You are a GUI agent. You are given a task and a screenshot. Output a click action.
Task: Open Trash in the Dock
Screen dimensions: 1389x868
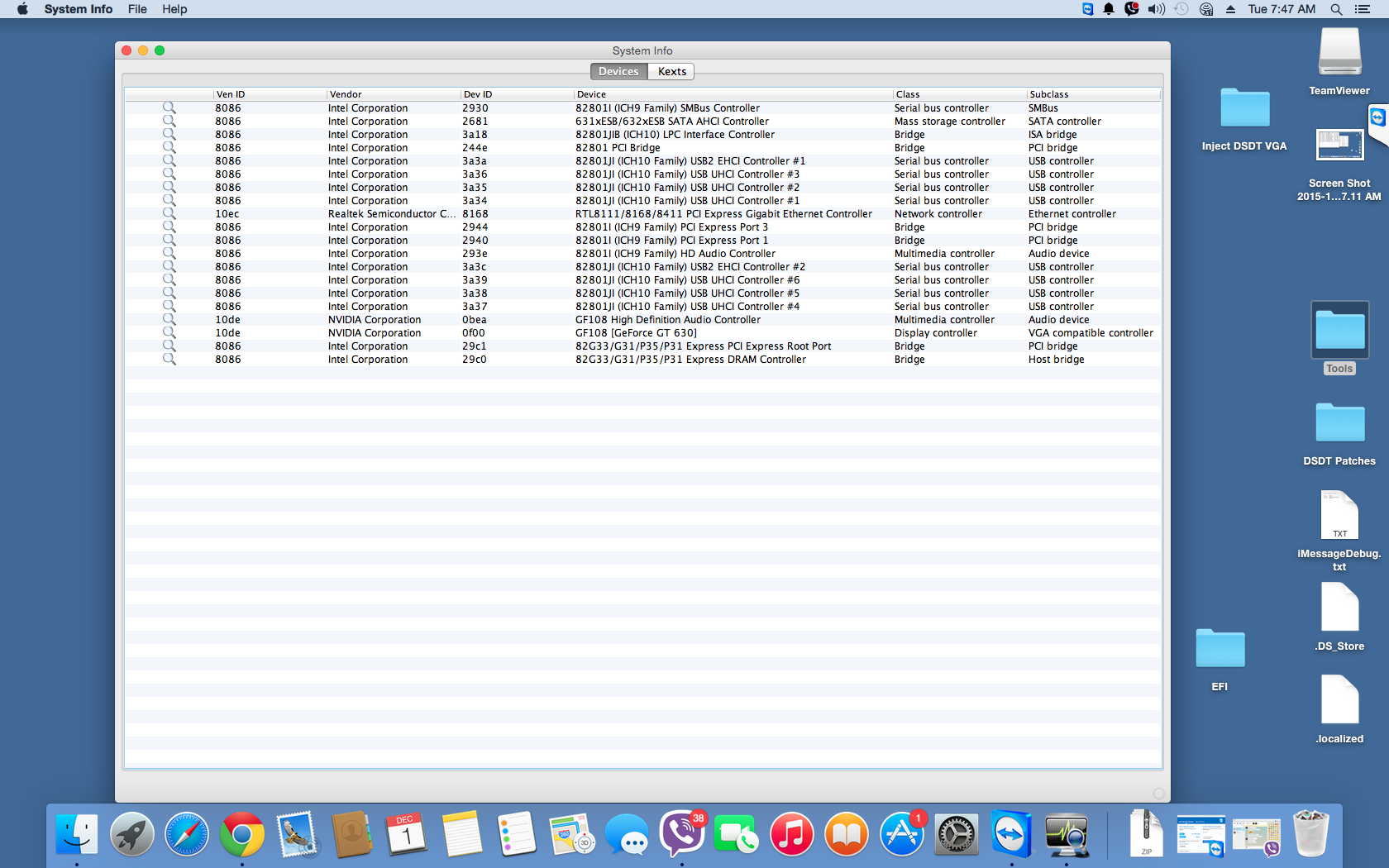1311,834
